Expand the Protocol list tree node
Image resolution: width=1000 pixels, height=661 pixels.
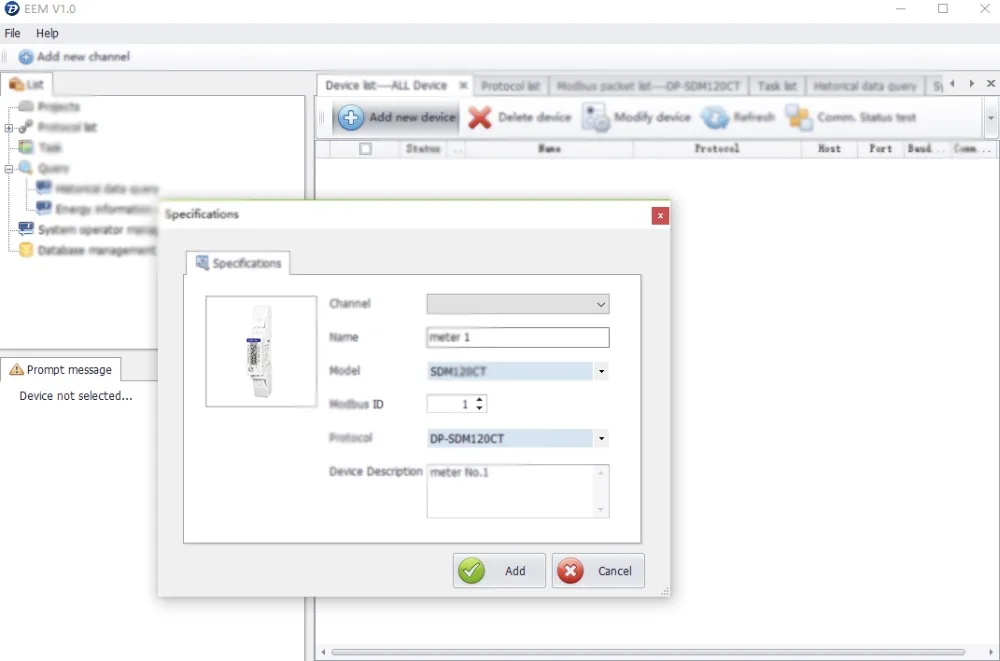9,128
